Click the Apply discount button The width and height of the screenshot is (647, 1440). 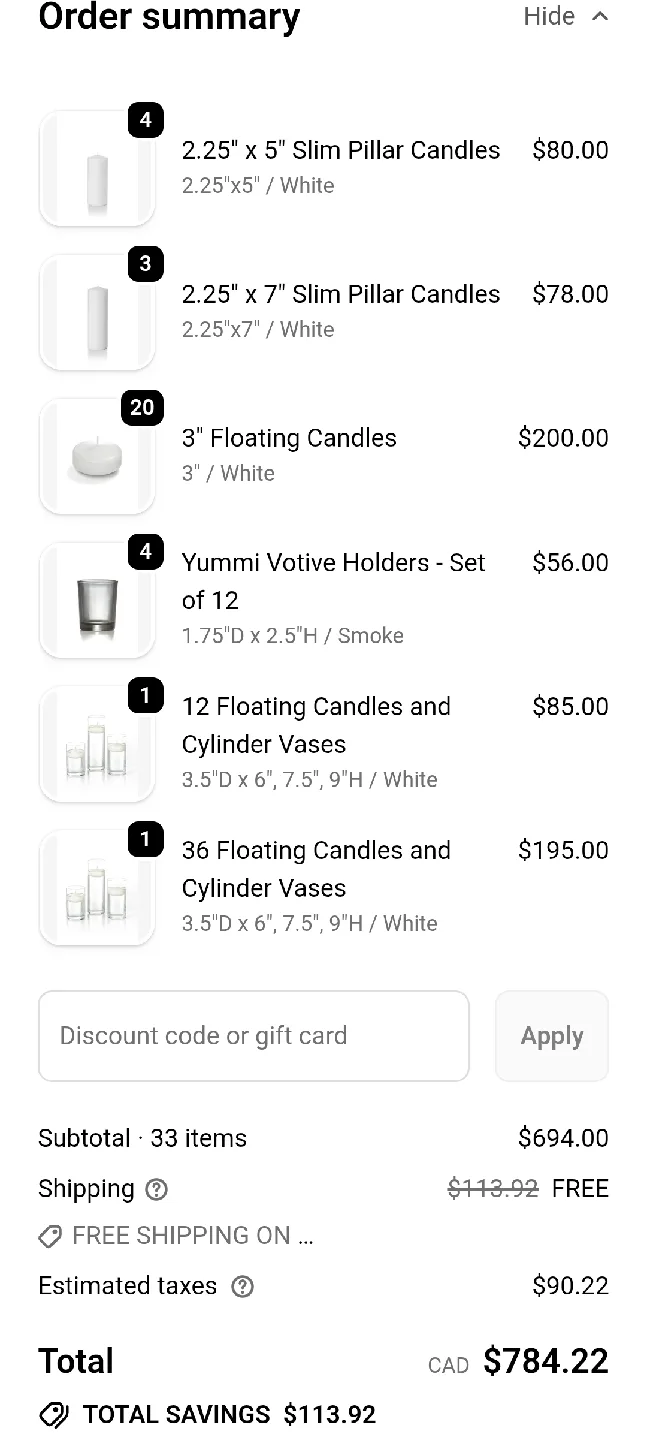551,1036
